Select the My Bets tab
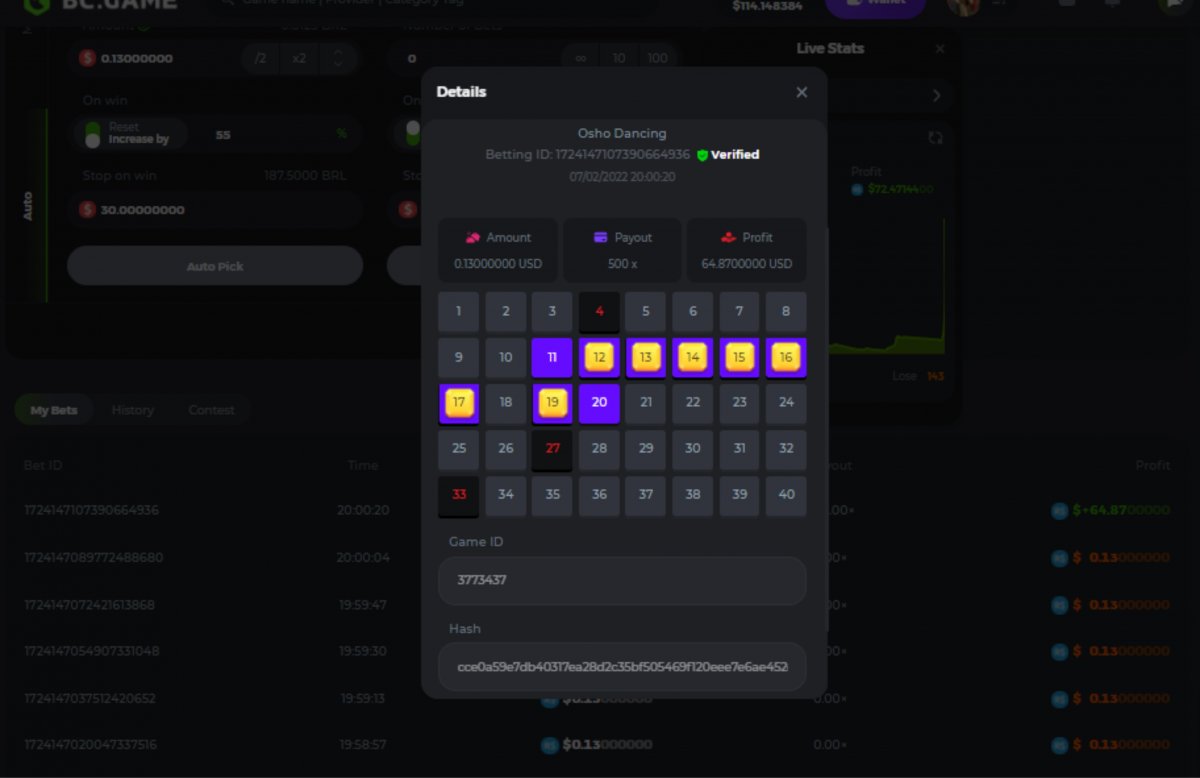1200x778 pixels. tap(54, 410)
